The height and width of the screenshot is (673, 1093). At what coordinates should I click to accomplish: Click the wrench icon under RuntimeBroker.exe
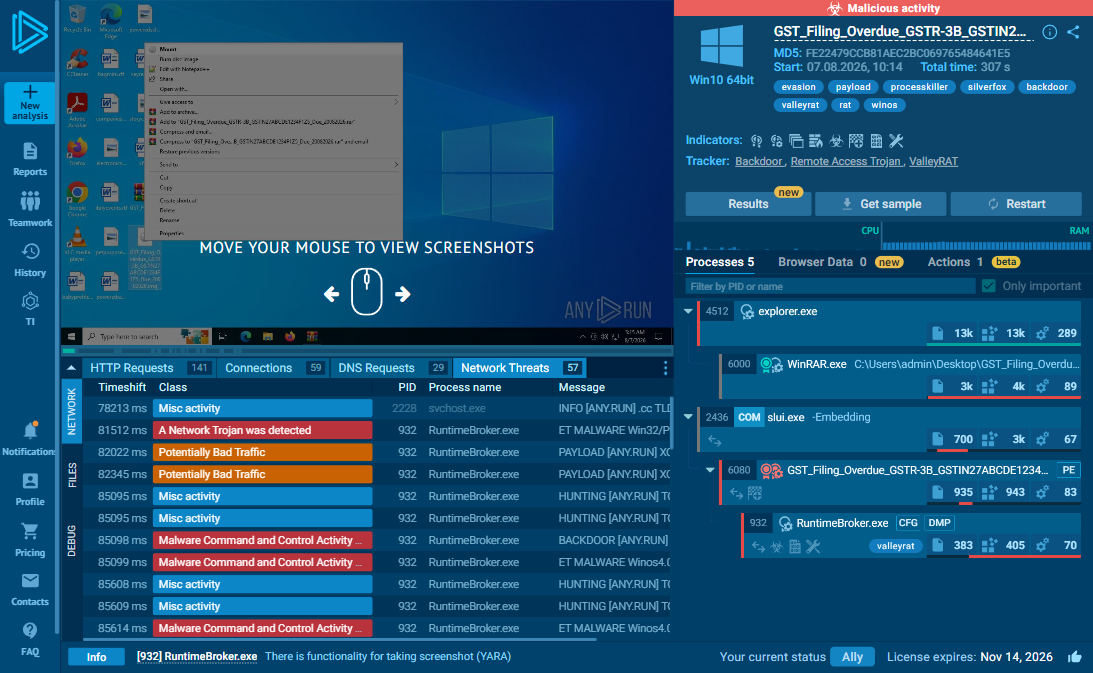(813, 547)
